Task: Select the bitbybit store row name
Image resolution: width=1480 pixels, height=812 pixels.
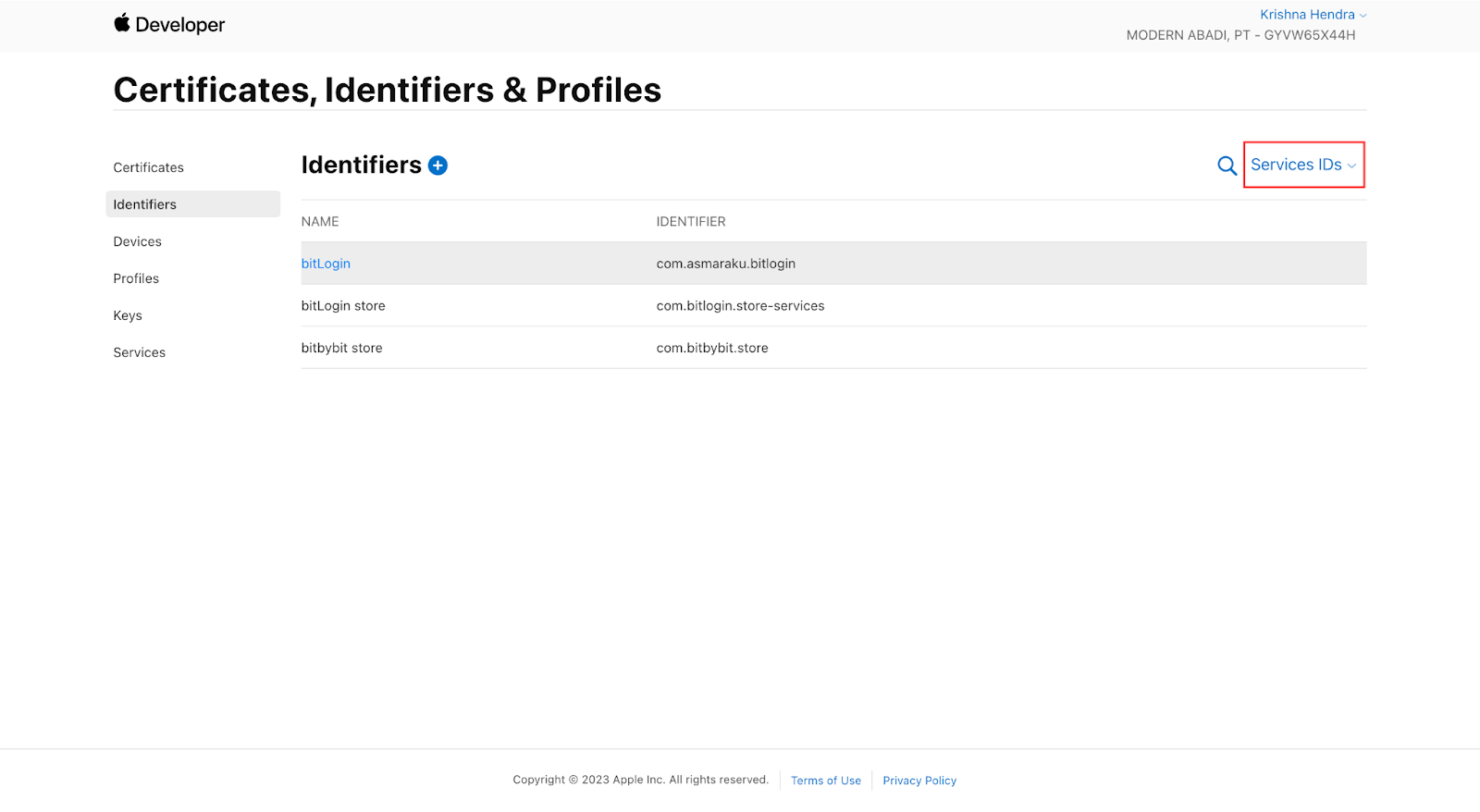Action: (x=341, y=349)
